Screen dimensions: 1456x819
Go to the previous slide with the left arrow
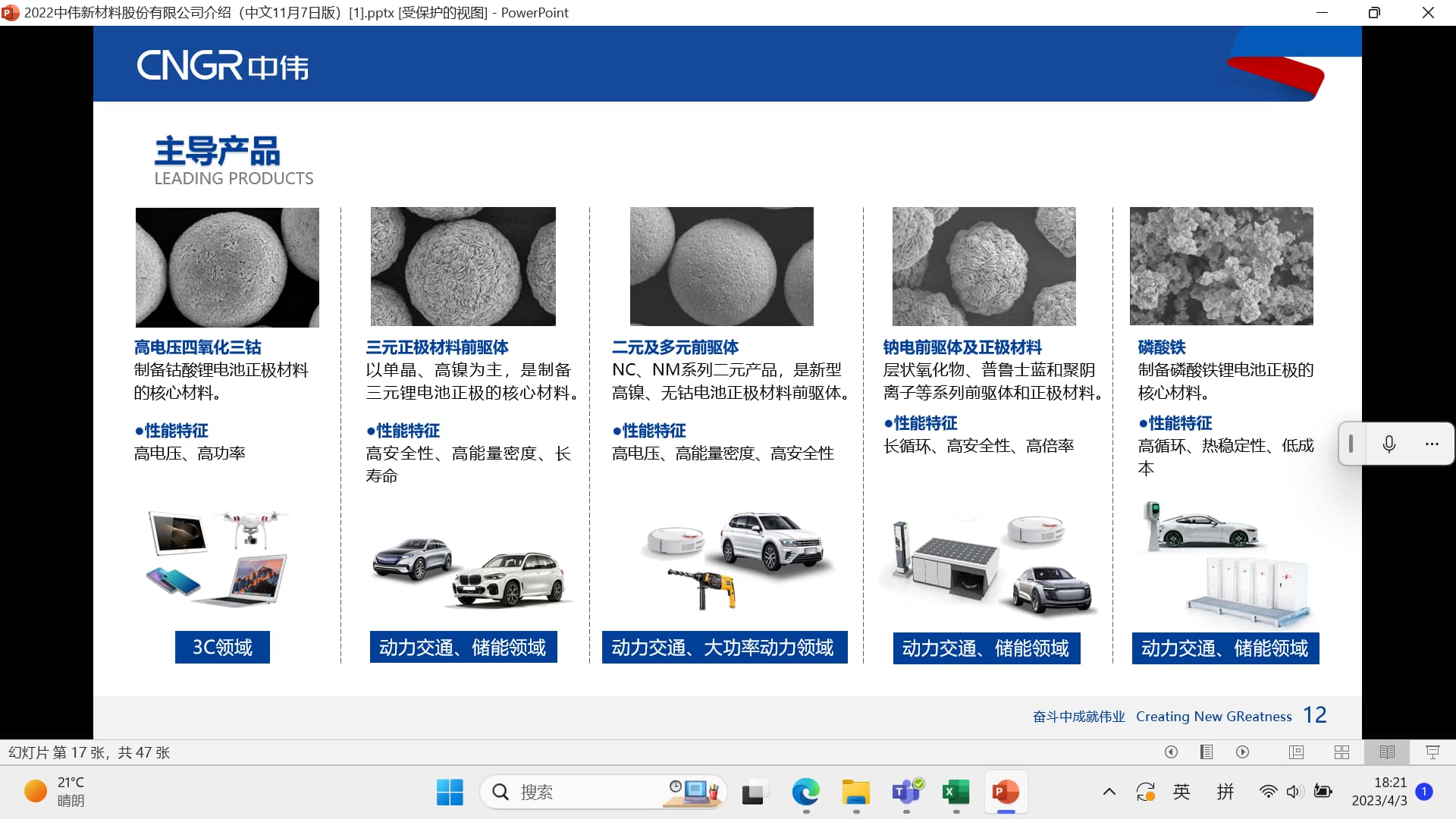(1171, 752)
